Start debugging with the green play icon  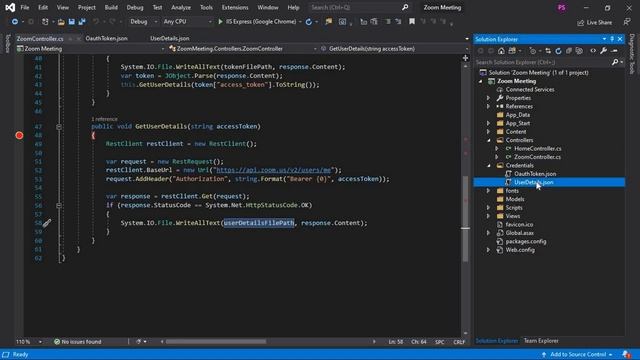point(220,22)
